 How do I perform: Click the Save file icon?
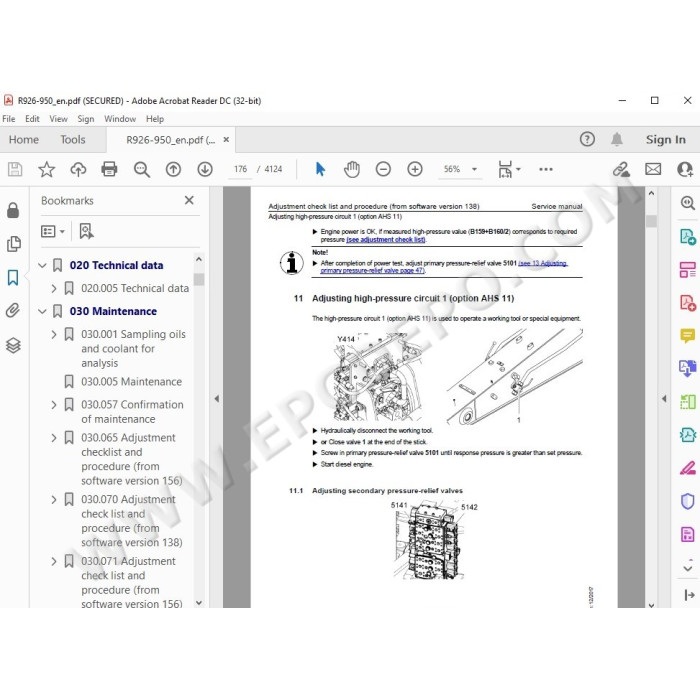tap(15, 169)
